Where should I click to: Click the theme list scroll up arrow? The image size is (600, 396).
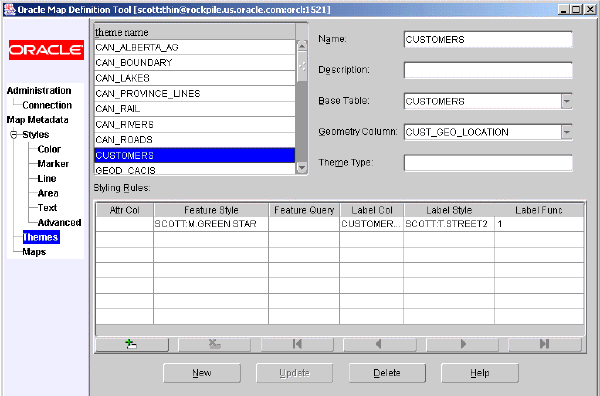pos(302,46)
